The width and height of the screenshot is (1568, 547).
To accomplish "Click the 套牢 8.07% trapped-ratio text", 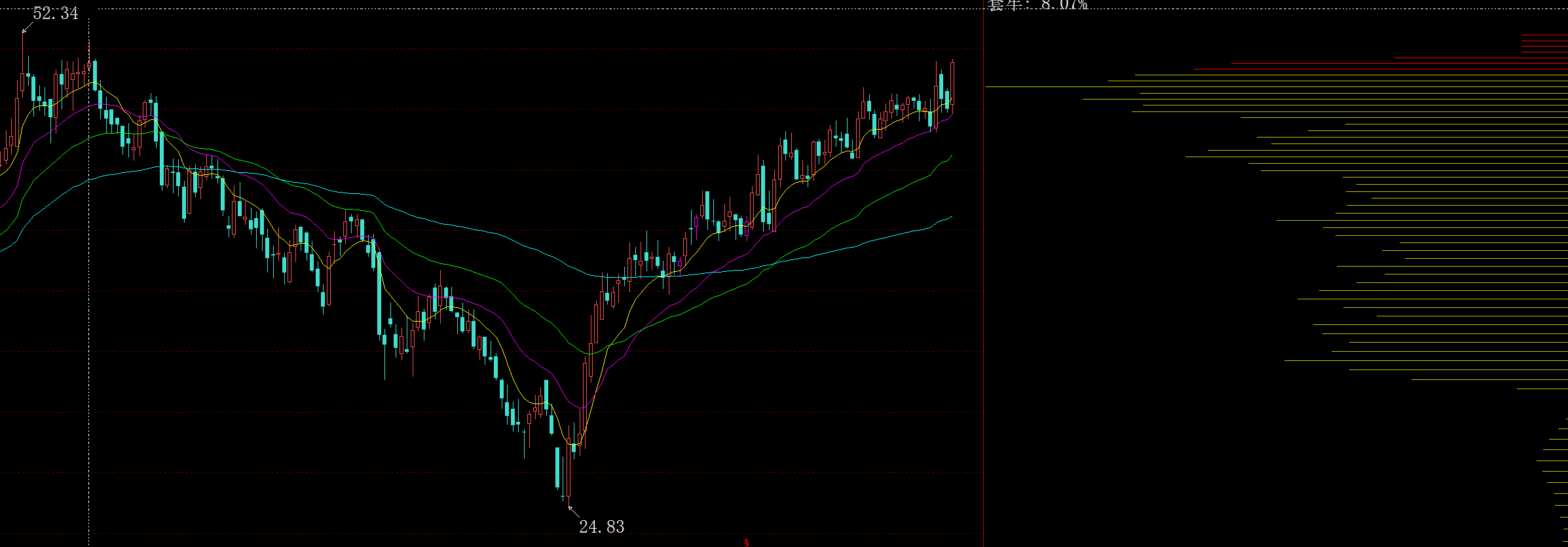I will coord(1037,5).
